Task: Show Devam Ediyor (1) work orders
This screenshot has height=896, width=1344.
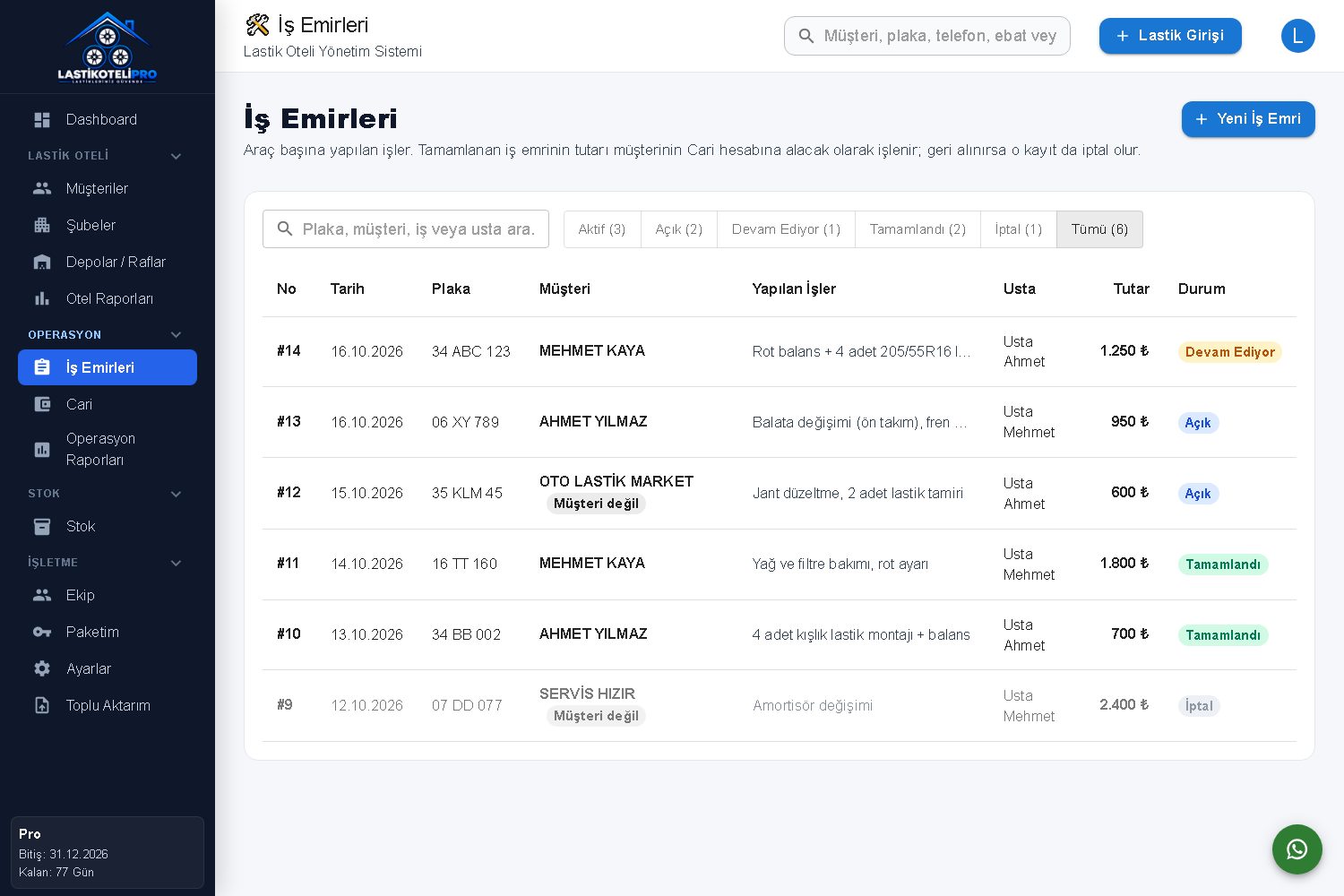Action: (x=786, y=229)
